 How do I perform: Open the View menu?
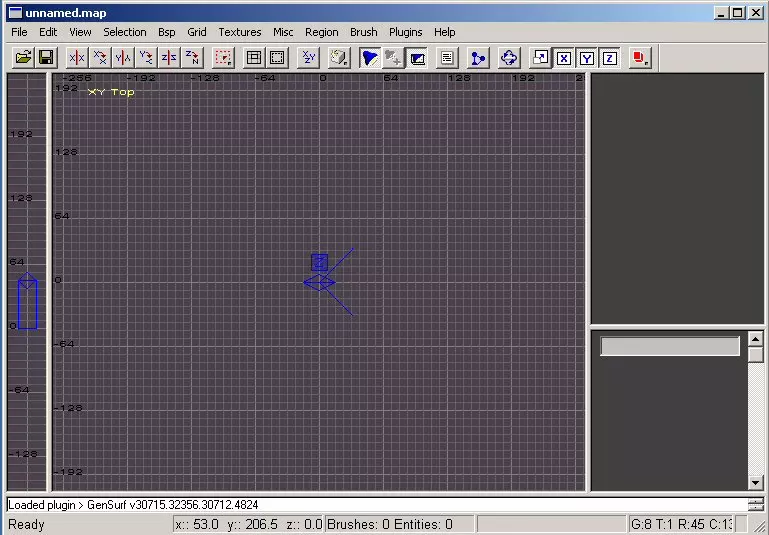pos(80,32)
